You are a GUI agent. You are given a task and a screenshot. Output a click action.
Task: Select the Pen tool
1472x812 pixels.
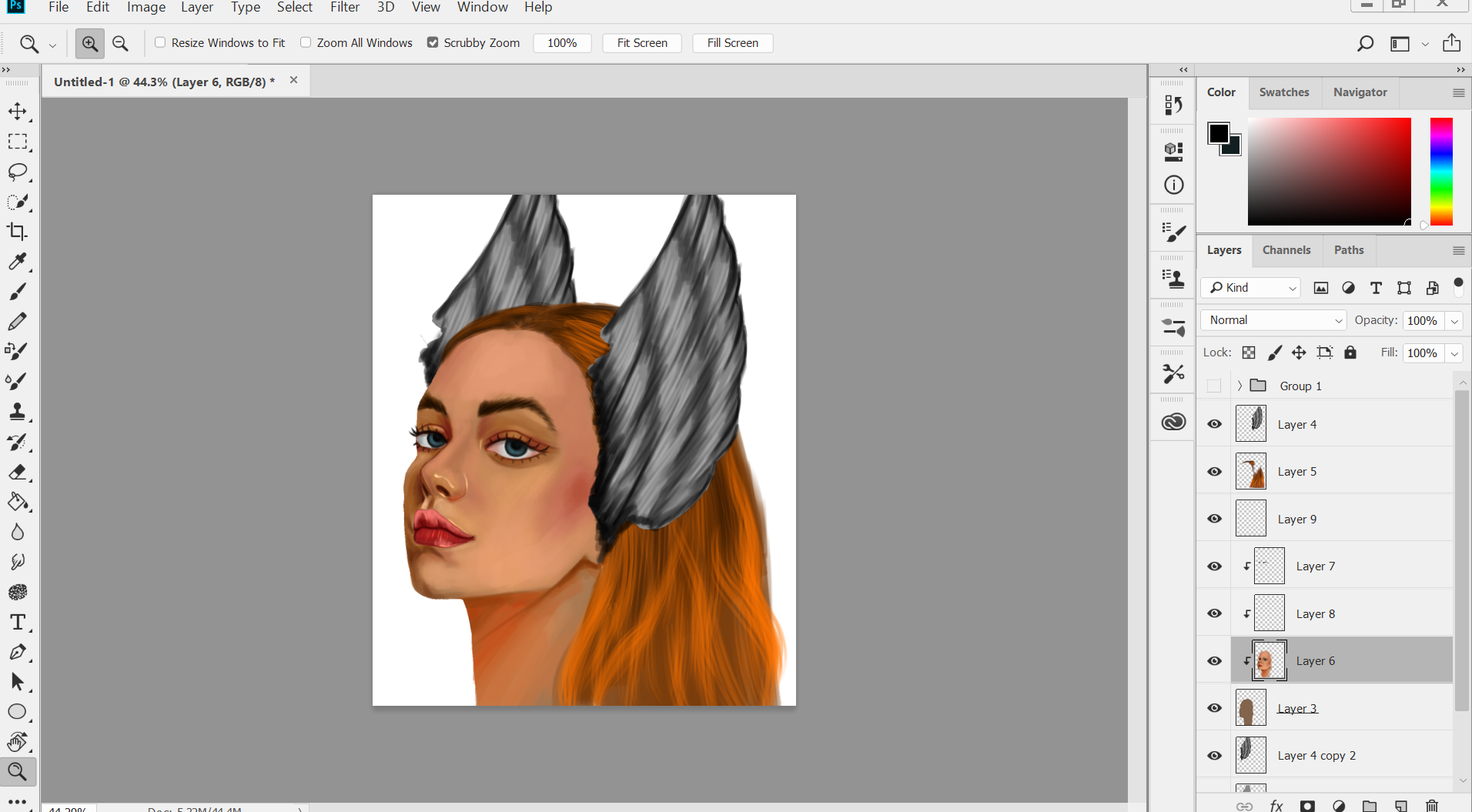(17, 652)
